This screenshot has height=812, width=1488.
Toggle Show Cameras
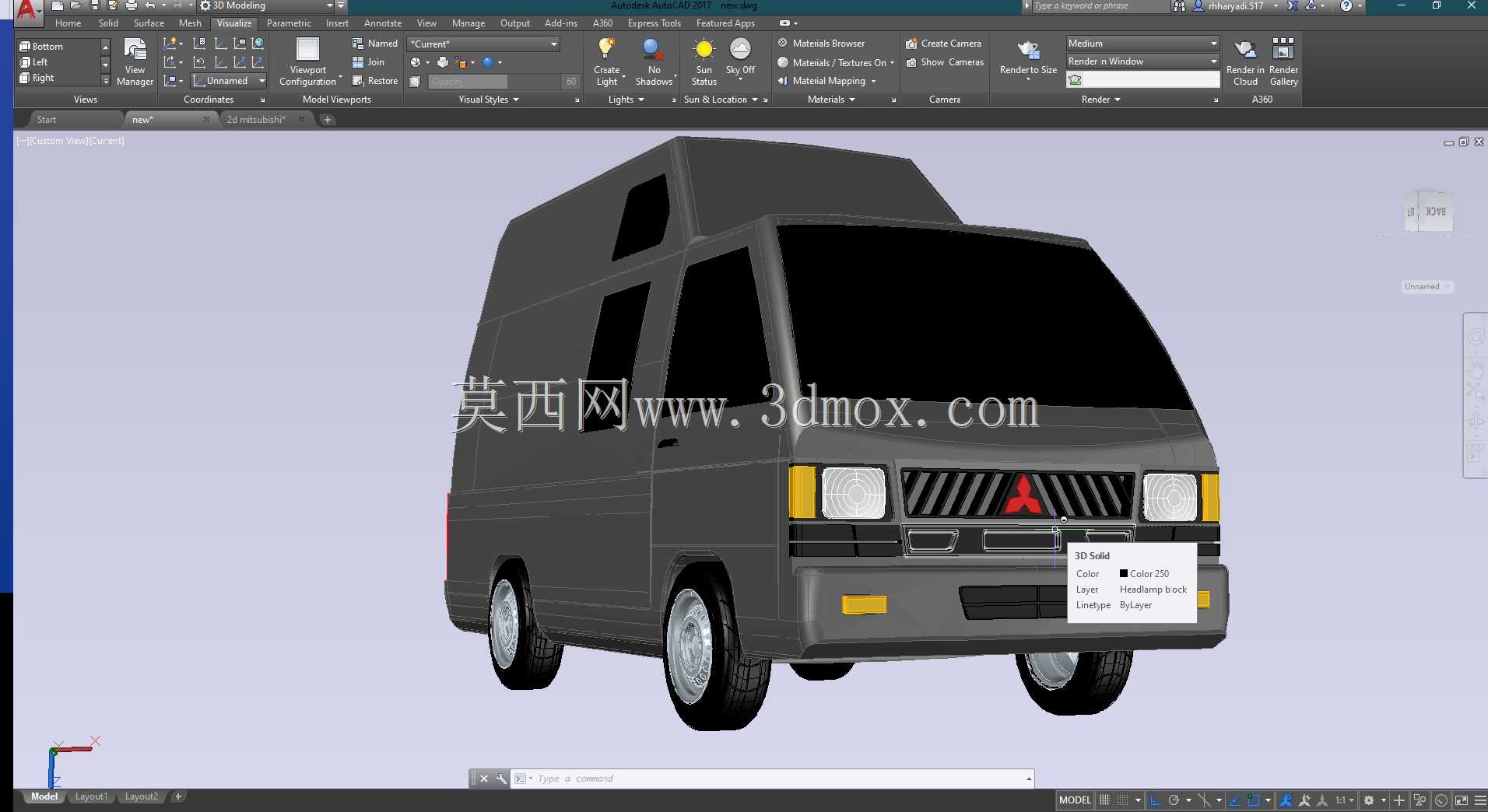coord(945,62)
